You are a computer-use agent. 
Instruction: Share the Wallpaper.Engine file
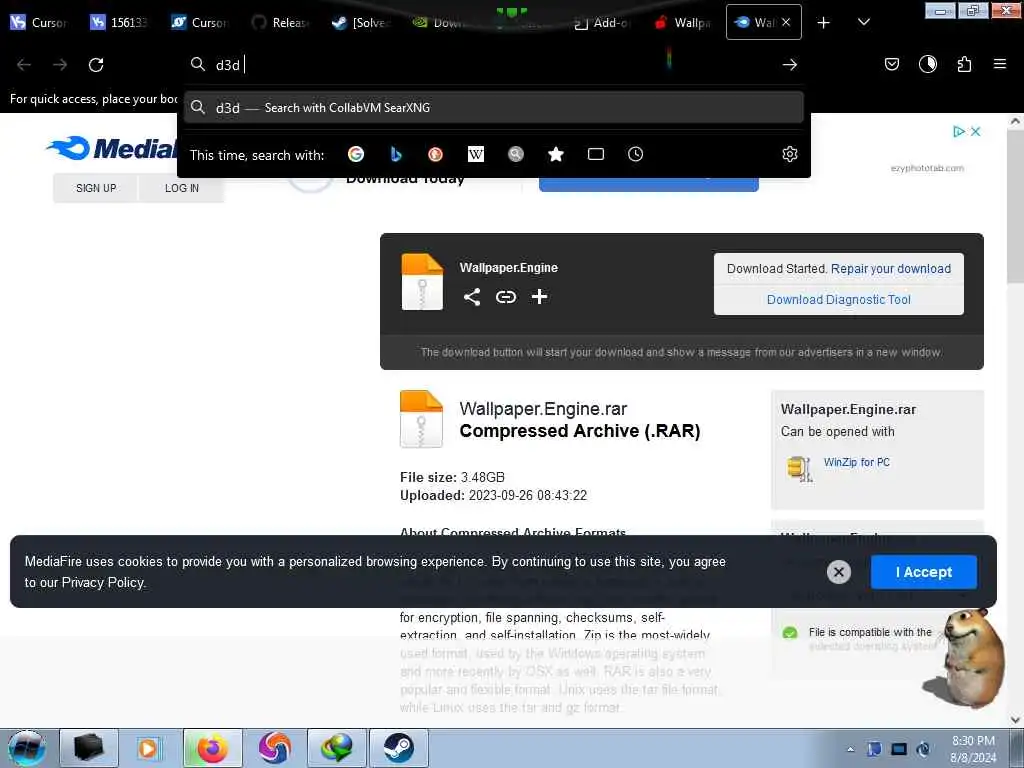click(472, 297)
